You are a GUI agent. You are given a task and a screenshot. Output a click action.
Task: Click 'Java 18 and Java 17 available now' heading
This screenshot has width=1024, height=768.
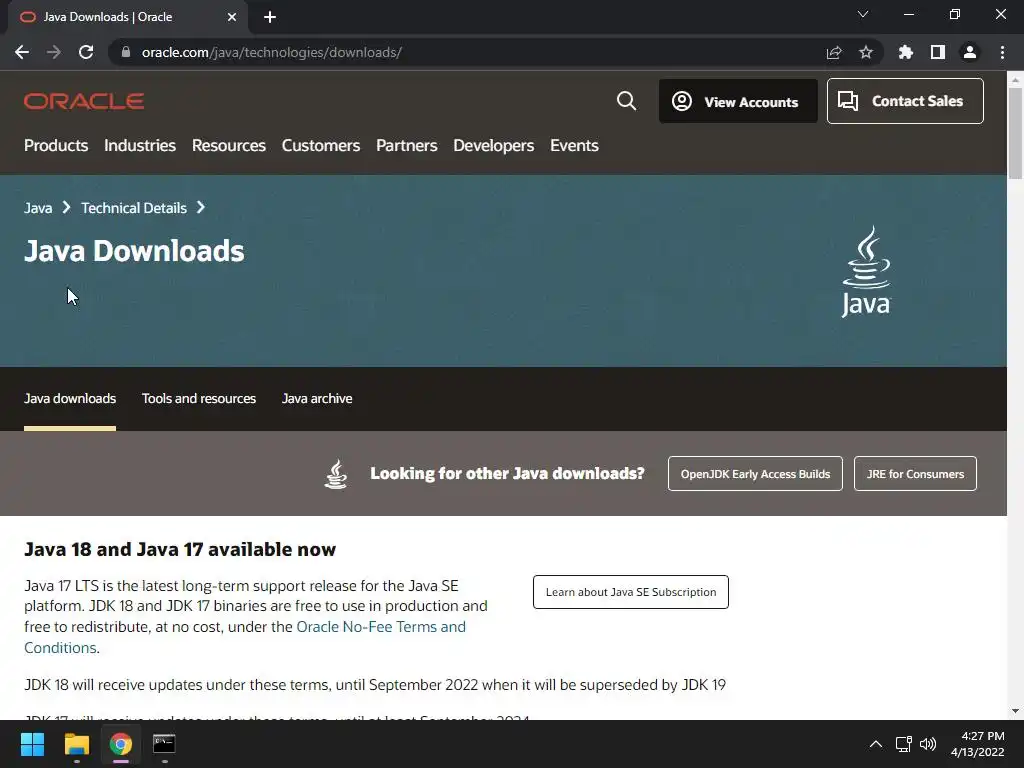tap(180, 549)
